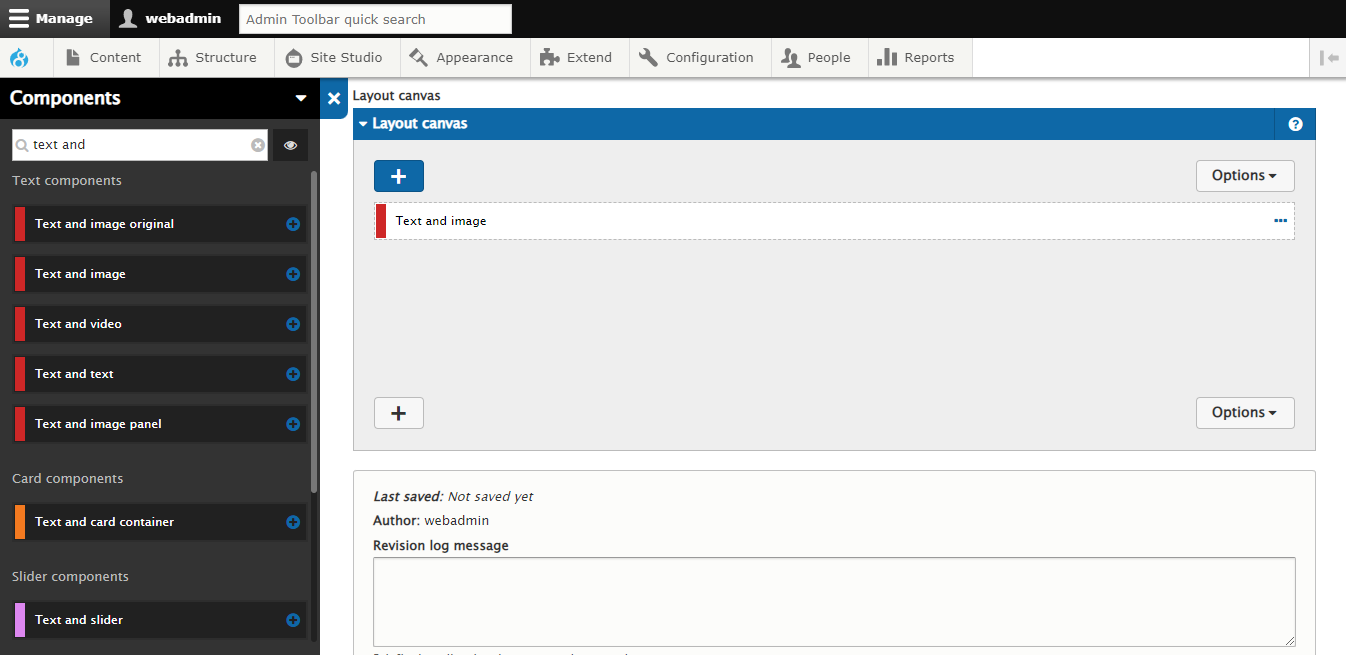Select Text and video sidebar label
The height and width of the screenshot is (655, 1346).
tap(78, 324)
